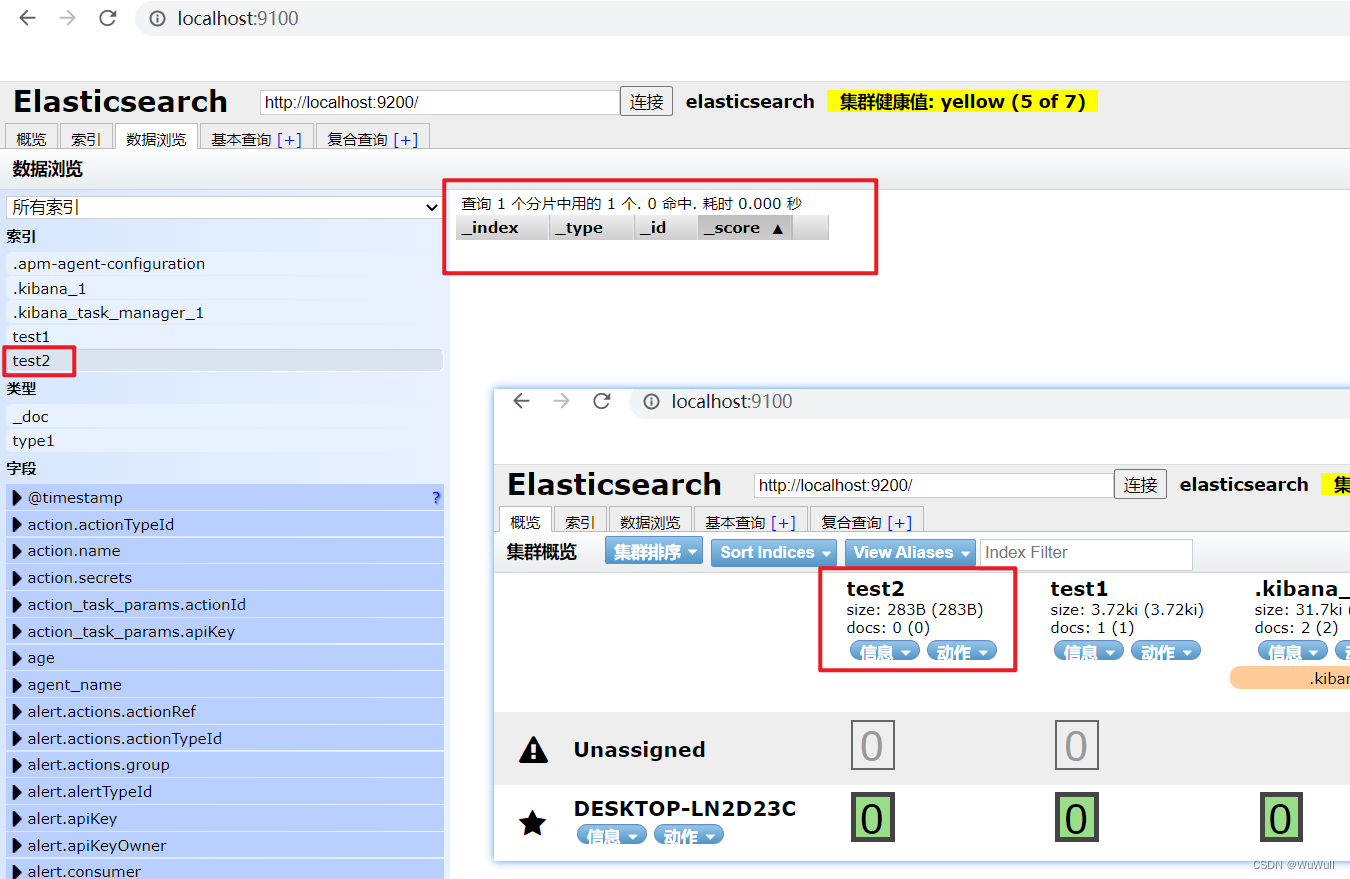The image size is (1350, 879).
Task: Select the .apm-agent-configuration index
Action: click(224, 264)
